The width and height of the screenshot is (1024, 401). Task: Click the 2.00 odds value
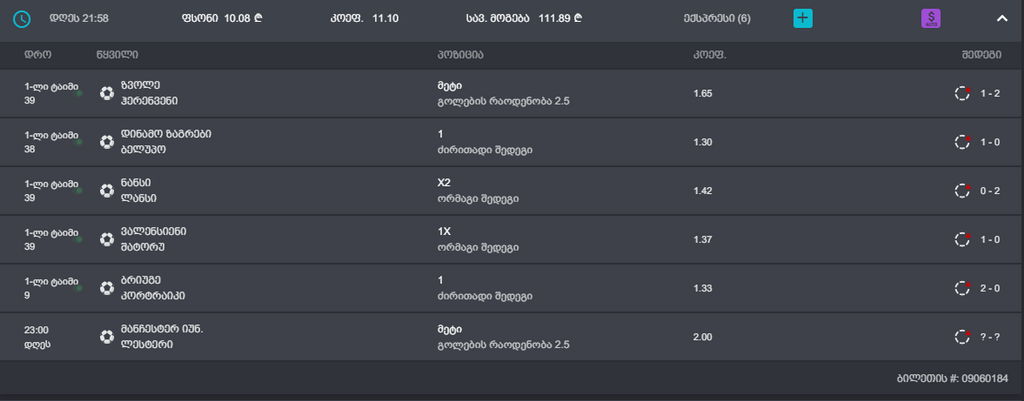(x=702, y=337)
